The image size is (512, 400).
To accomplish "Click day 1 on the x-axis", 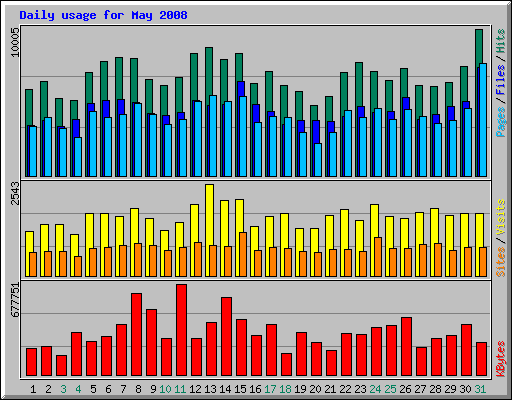I will tap(33, 389).
